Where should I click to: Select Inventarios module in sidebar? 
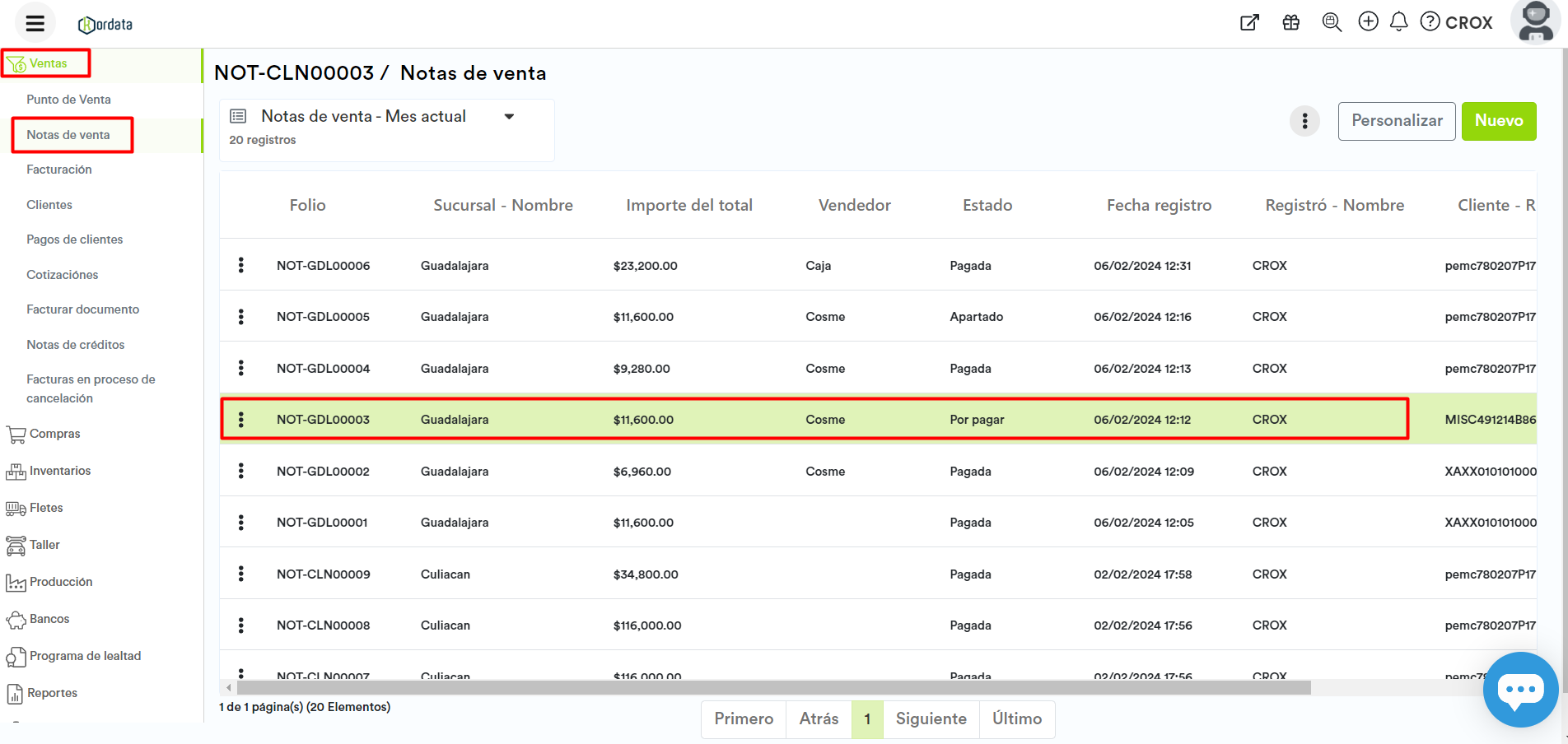60,471
